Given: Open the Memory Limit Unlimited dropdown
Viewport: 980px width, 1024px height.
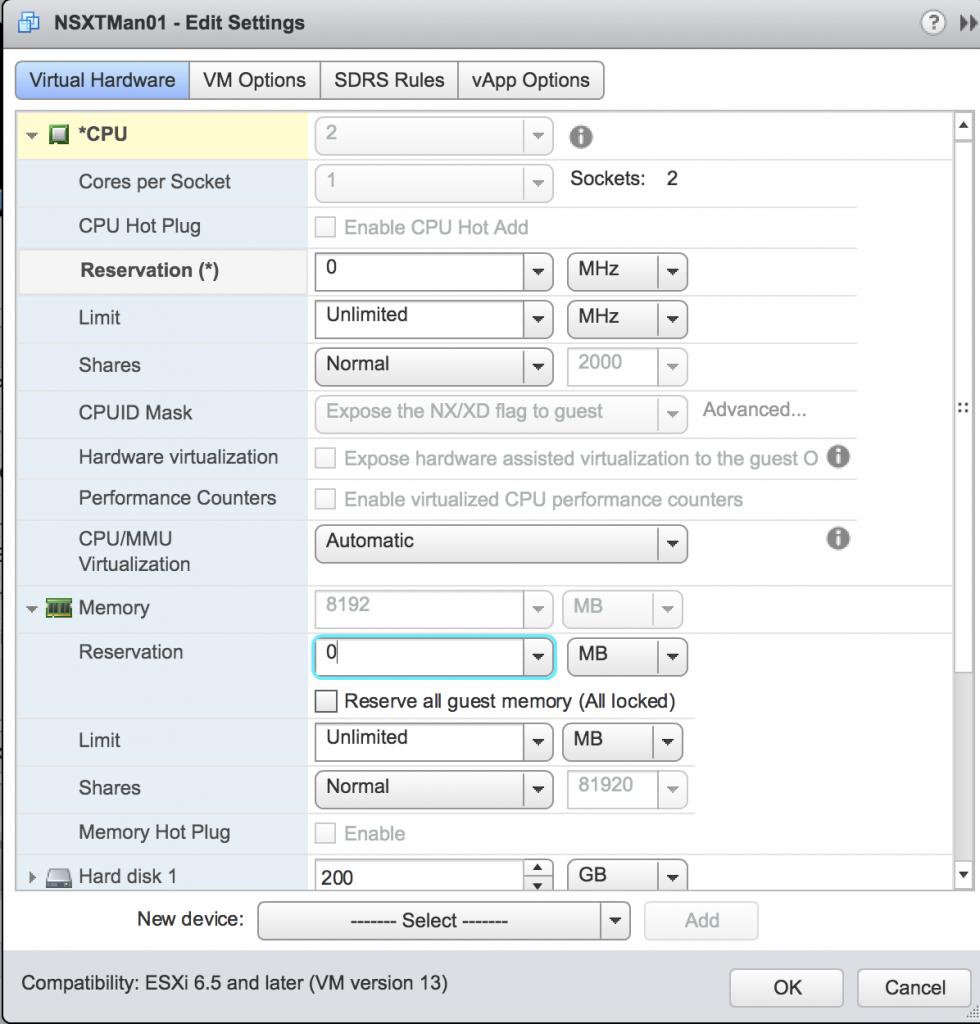Looking at the screenshot, I should pyautogui.click(x=538, y=741).
